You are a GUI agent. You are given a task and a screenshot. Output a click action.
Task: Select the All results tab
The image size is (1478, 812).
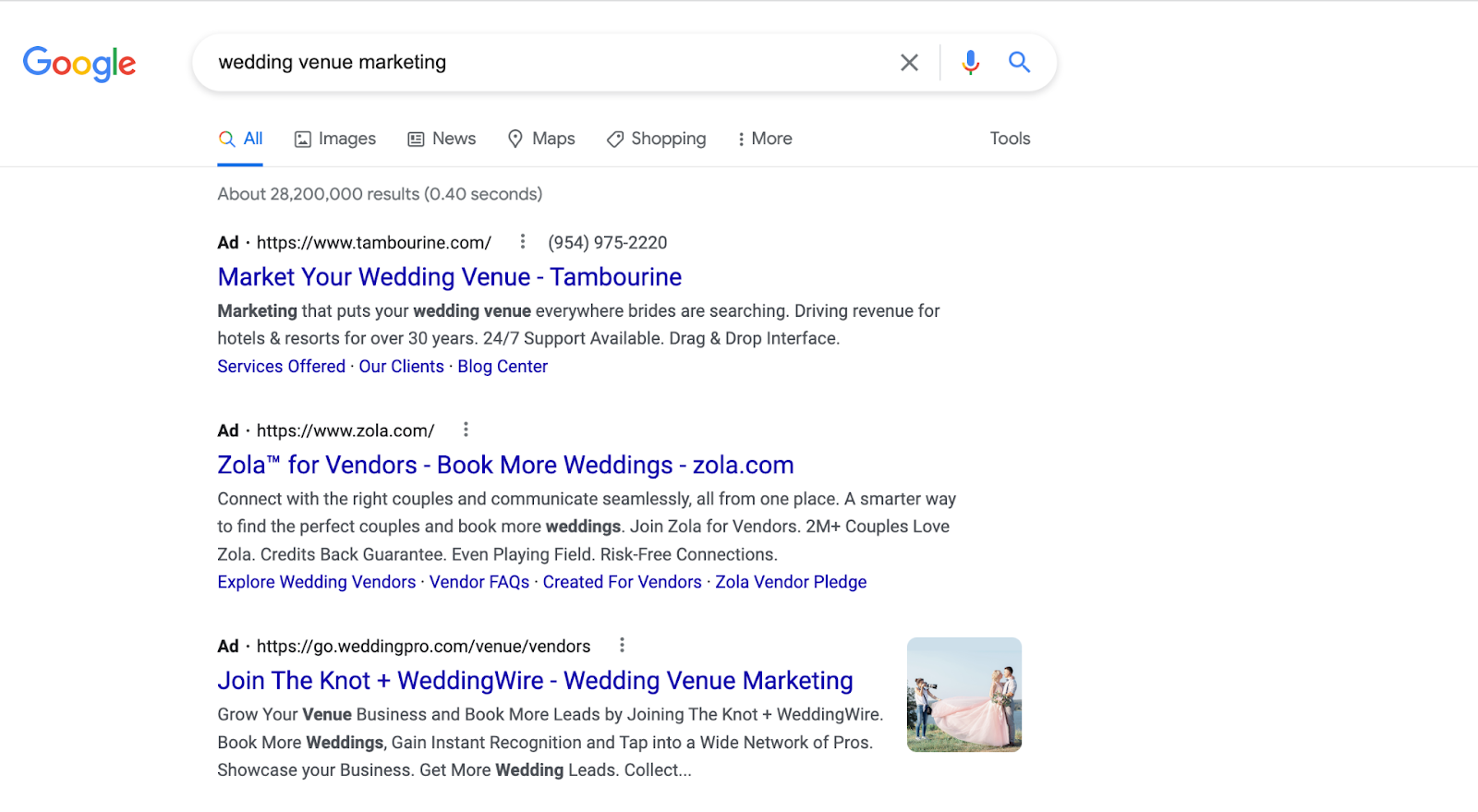click(x=240, y=139)
